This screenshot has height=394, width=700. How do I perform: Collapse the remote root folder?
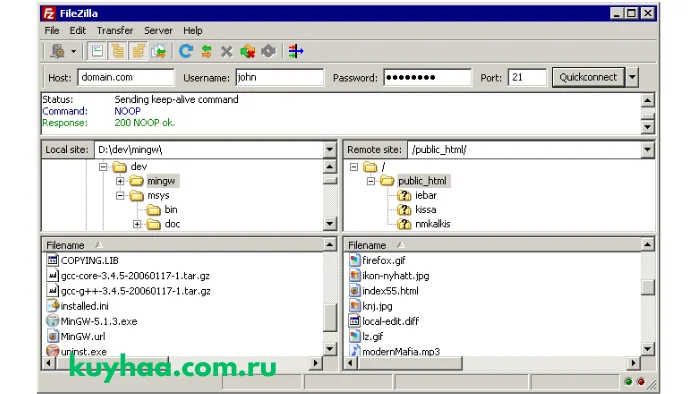pos(354,167)
